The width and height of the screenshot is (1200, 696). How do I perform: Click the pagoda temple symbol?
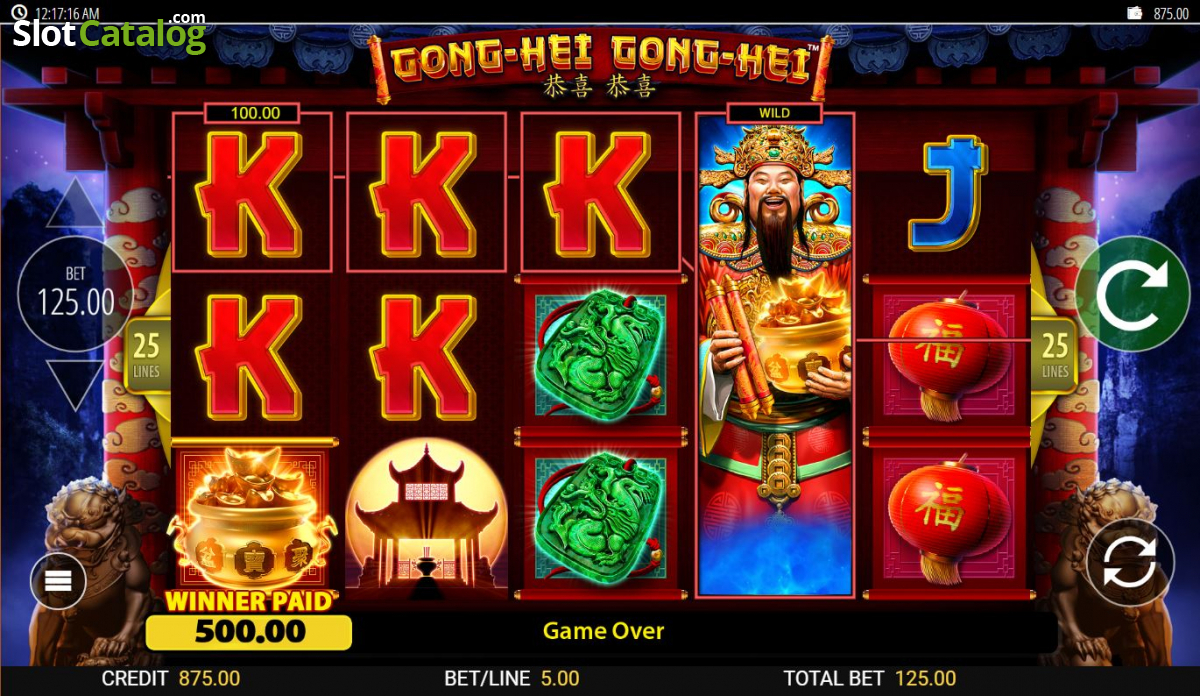[x=425, y=518]
